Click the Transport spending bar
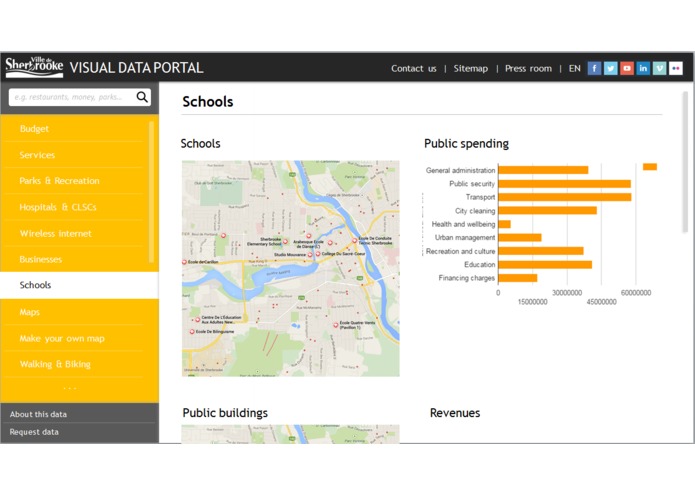Image resolution: width=695 pixels, height=494 pixels. tap(565, 197)
